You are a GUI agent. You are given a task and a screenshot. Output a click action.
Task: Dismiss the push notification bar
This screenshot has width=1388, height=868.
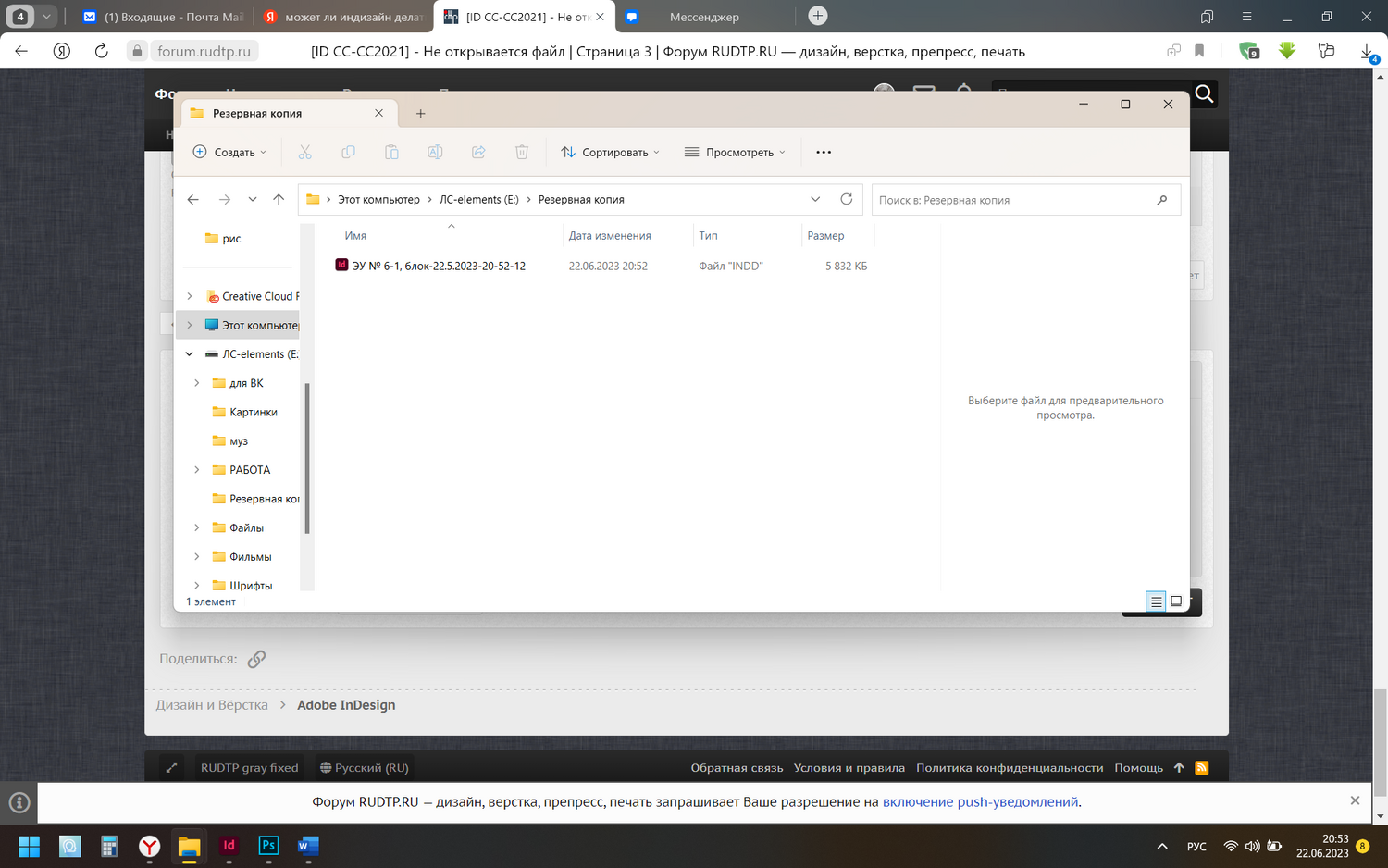(x=1355, y=800)
